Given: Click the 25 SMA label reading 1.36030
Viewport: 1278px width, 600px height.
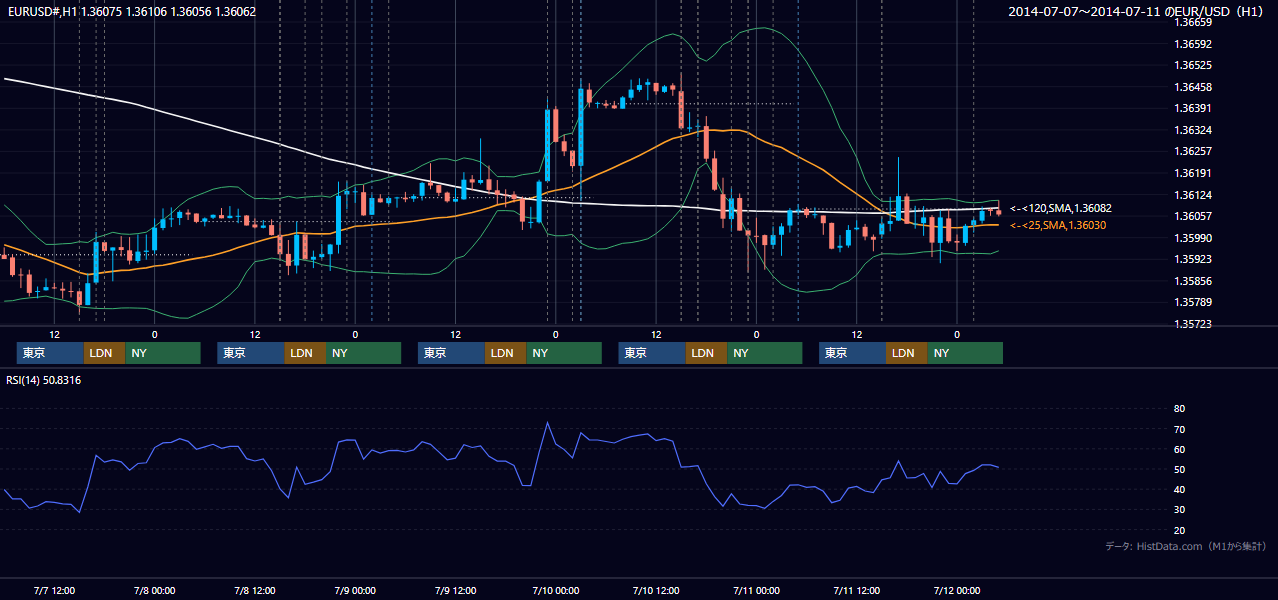Looking at the screenshot, I should point(1058,226).
